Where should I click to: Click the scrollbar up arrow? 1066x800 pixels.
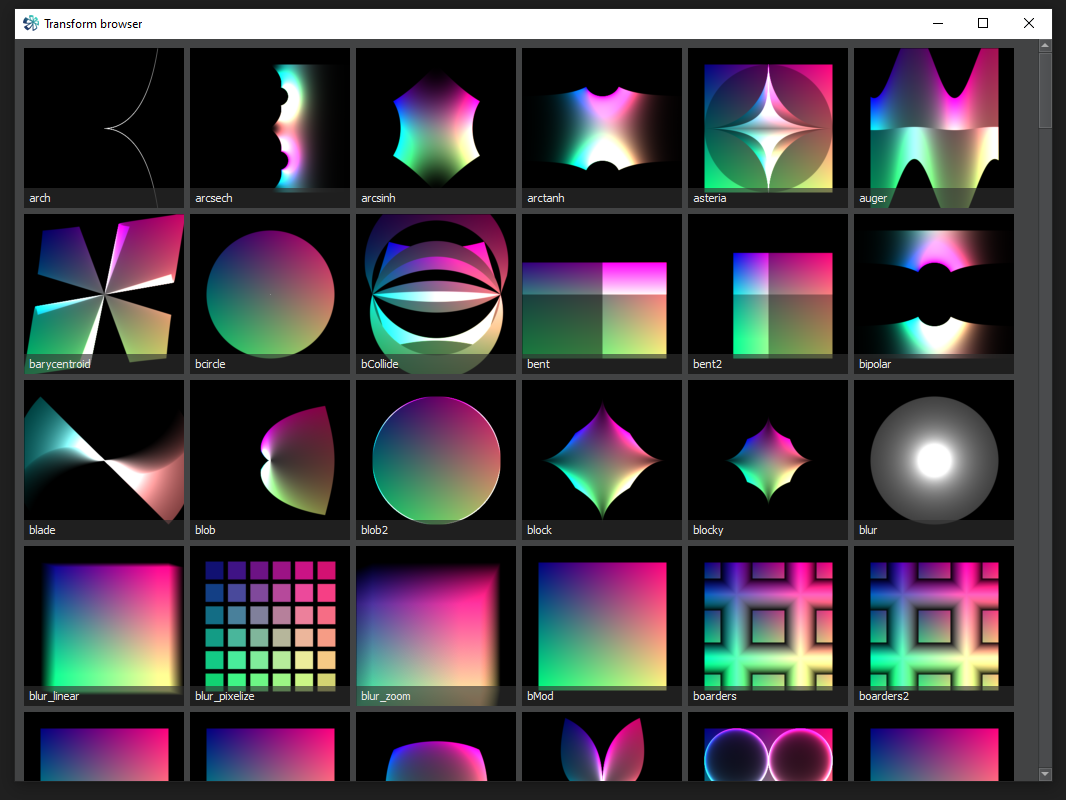click(1045, 46)
